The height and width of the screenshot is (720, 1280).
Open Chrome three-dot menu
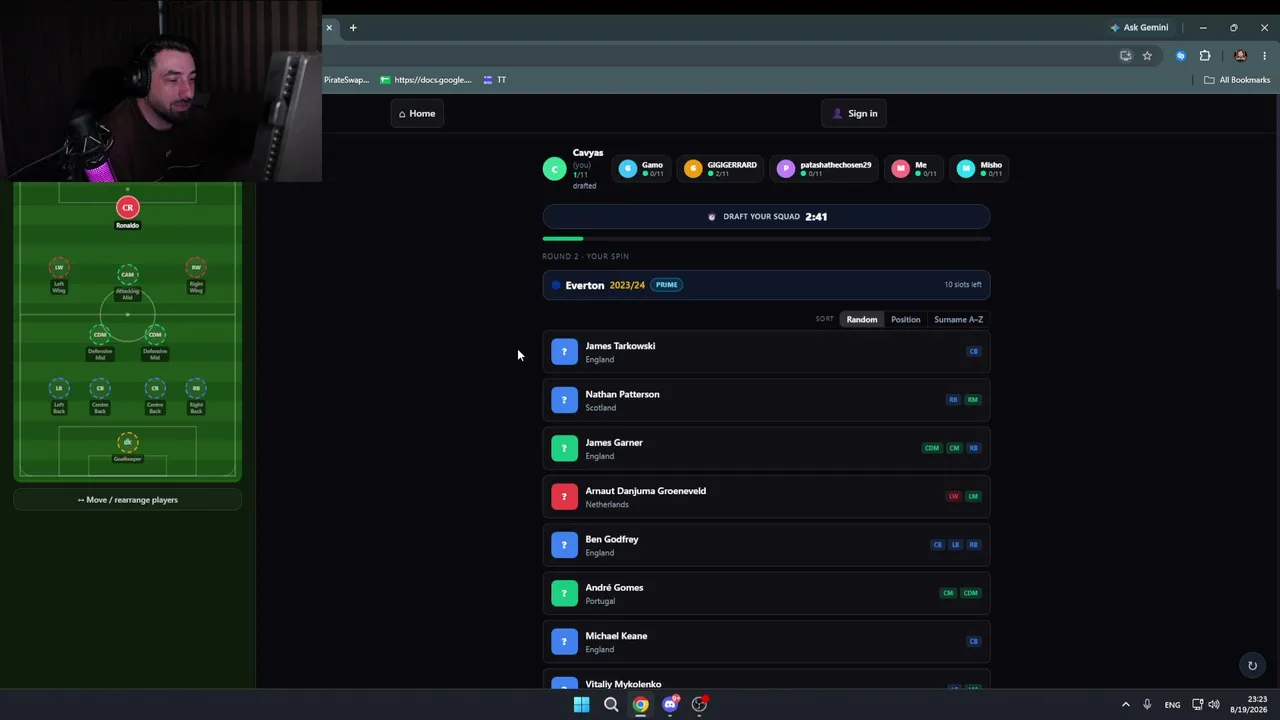(1264, 56)
